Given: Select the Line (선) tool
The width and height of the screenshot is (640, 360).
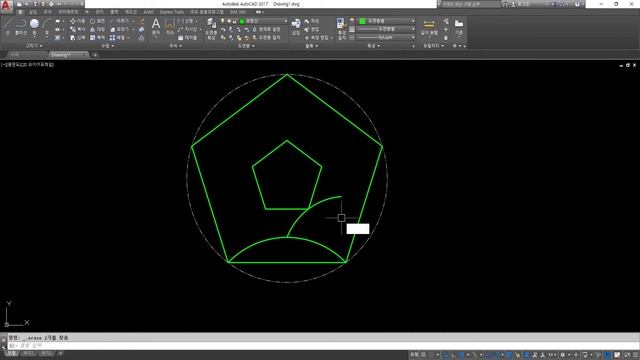Looking at the screenshot, I should 7,26.
